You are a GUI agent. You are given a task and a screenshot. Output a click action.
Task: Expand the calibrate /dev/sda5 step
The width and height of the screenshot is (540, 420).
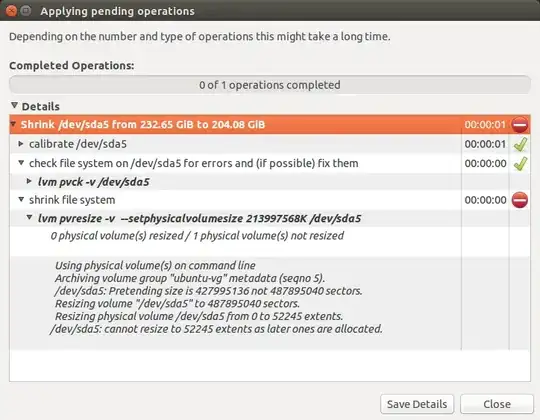21,144
